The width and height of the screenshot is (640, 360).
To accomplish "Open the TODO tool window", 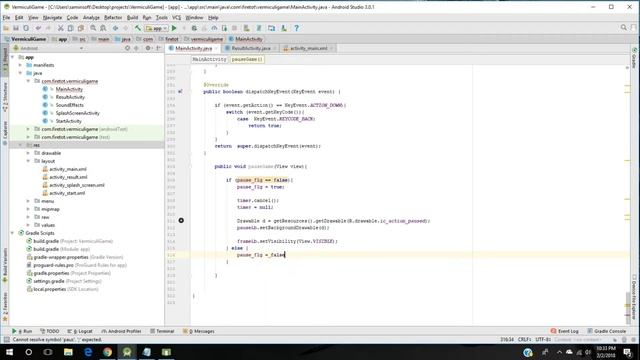I will pos(50,331).
